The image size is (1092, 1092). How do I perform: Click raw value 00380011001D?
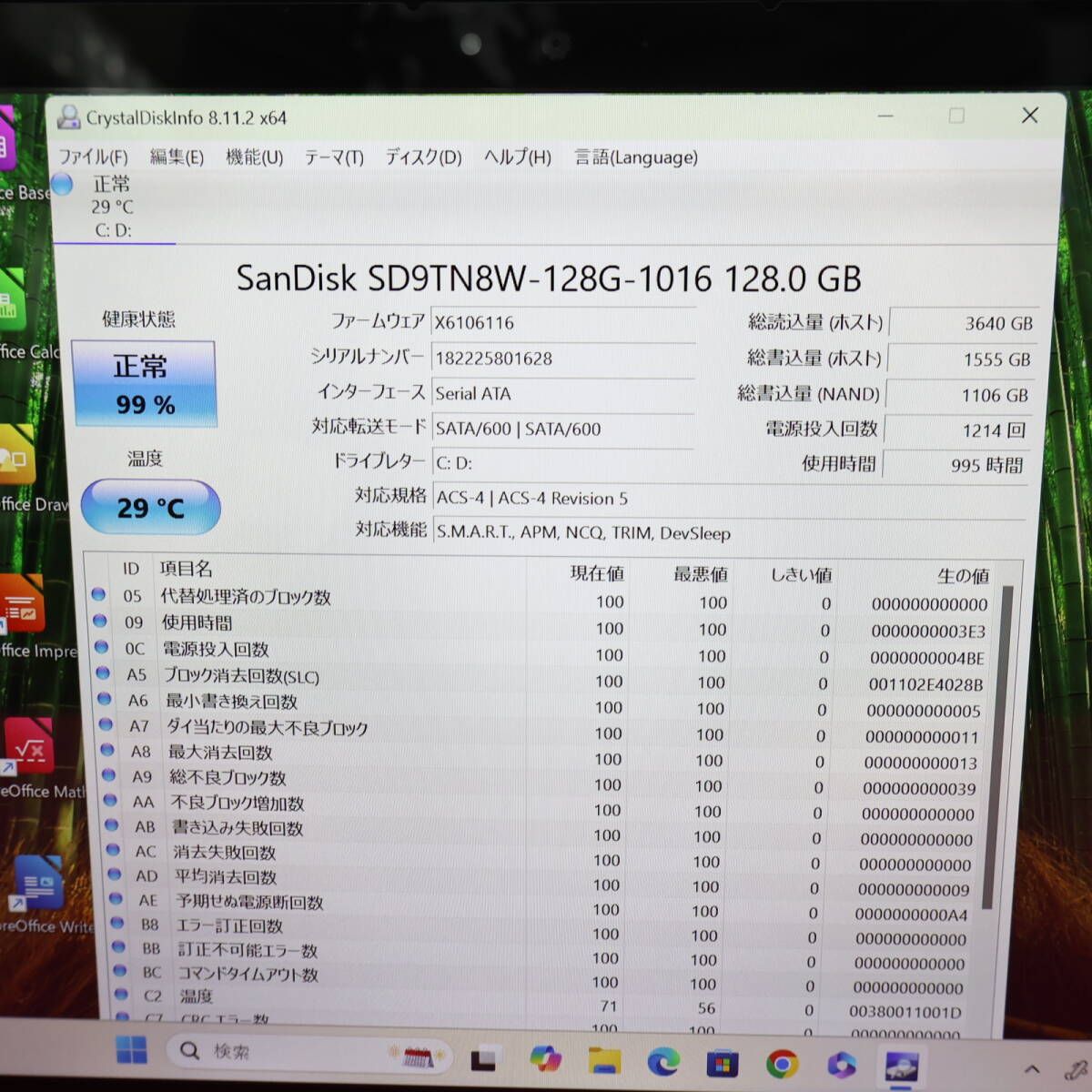point(905,1011)
